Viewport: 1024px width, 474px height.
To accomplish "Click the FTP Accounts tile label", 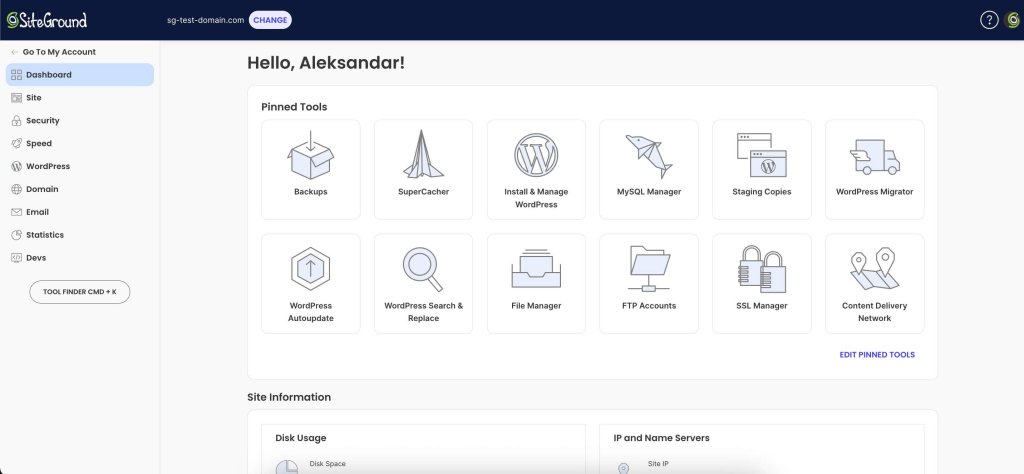I will click(648, 306).
